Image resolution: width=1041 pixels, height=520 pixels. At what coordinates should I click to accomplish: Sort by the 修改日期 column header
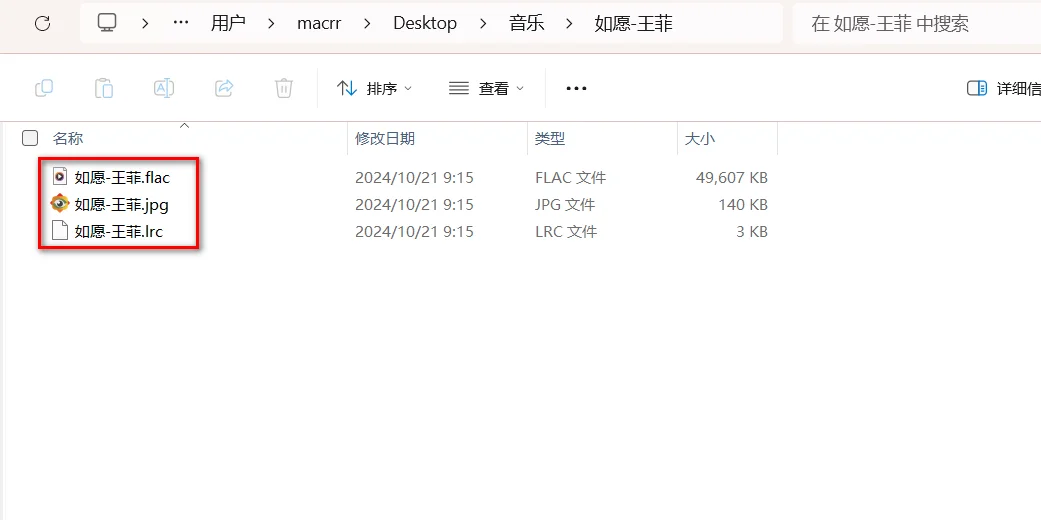(385, 138)
